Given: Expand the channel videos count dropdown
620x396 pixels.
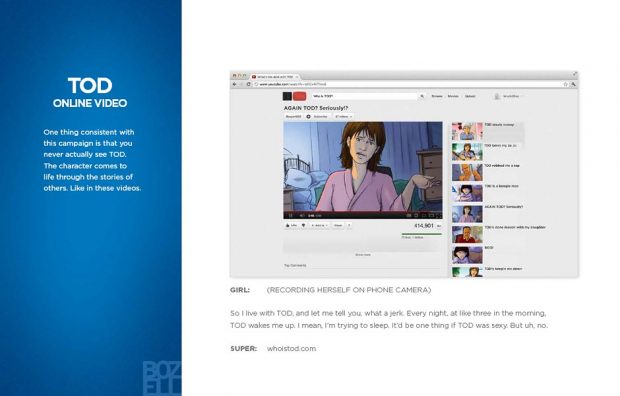Looking at the screenshot, I should pos(343,117).
